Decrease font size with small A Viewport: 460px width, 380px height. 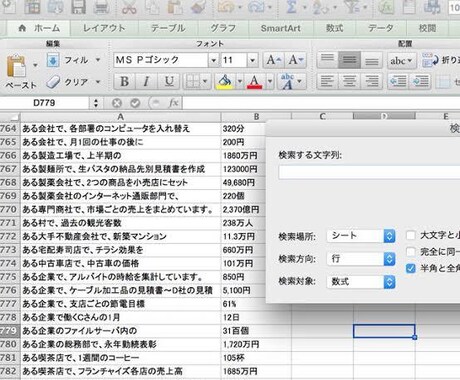[296, 60]
